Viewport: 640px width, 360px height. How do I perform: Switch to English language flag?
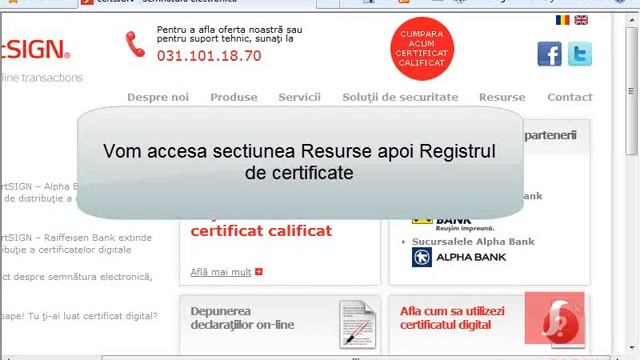click(x=581, y=20)
